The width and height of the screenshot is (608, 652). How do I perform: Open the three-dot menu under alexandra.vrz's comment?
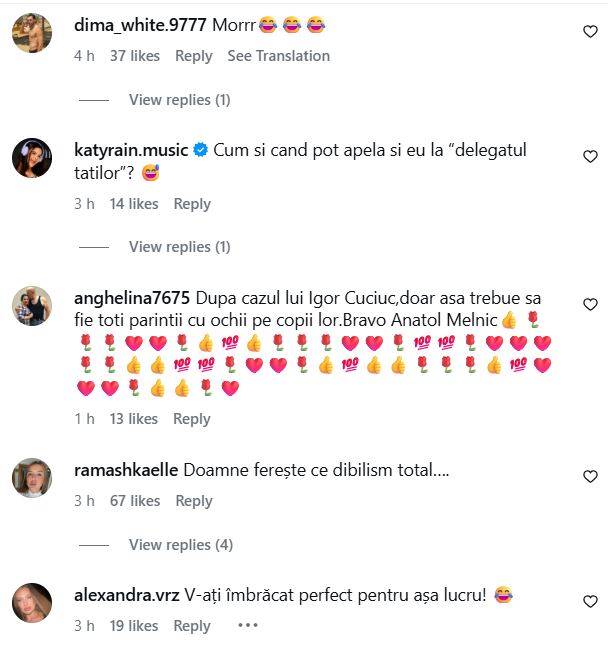[x=247, y=626]
